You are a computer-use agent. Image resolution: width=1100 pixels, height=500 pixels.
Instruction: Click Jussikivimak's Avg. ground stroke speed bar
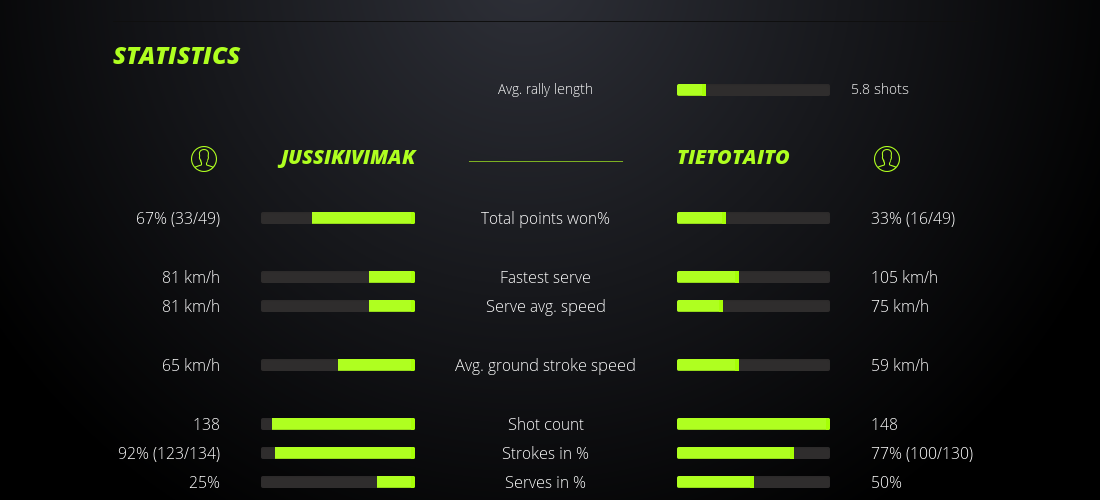click(x=338, y=365)
